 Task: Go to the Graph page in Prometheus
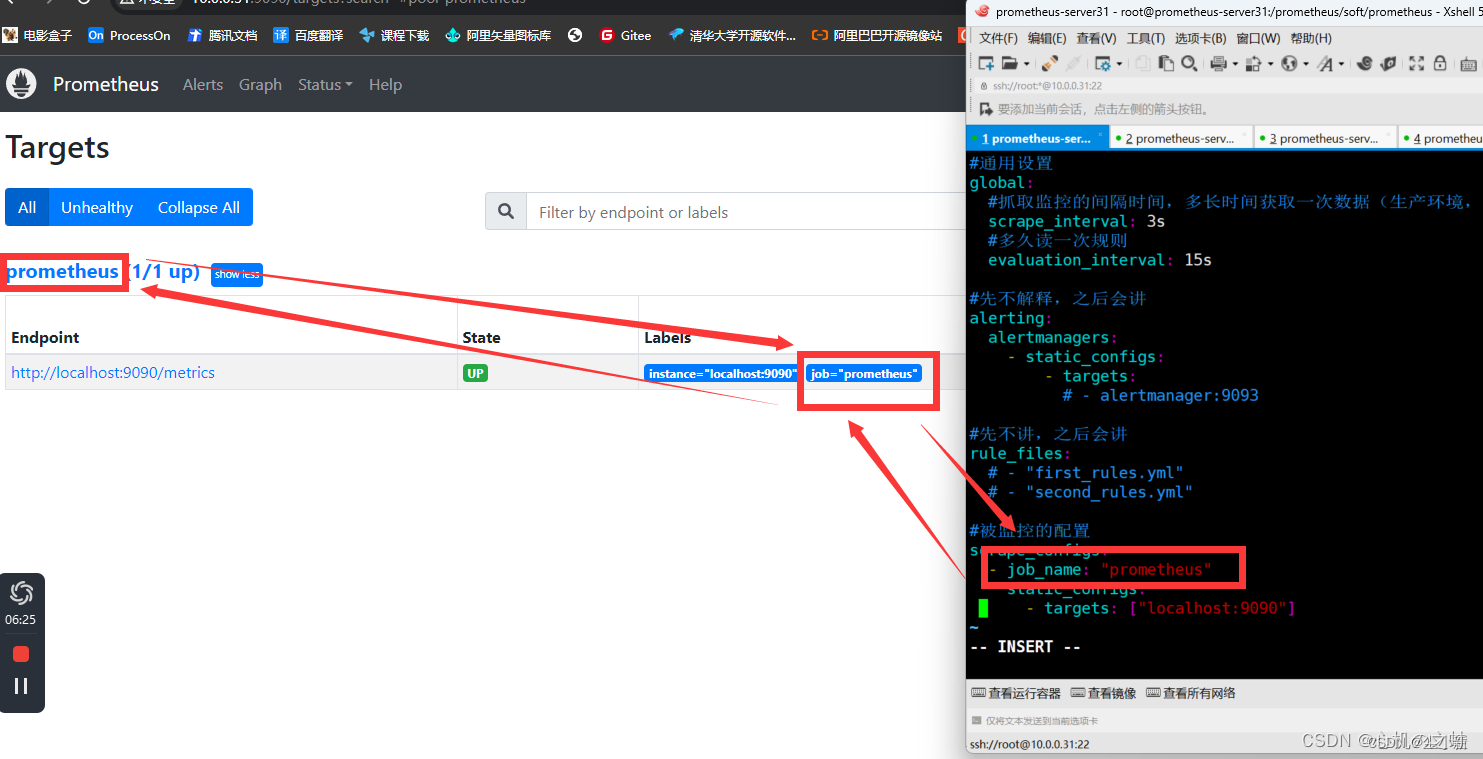pyautogui.click(x=260, y=85)
